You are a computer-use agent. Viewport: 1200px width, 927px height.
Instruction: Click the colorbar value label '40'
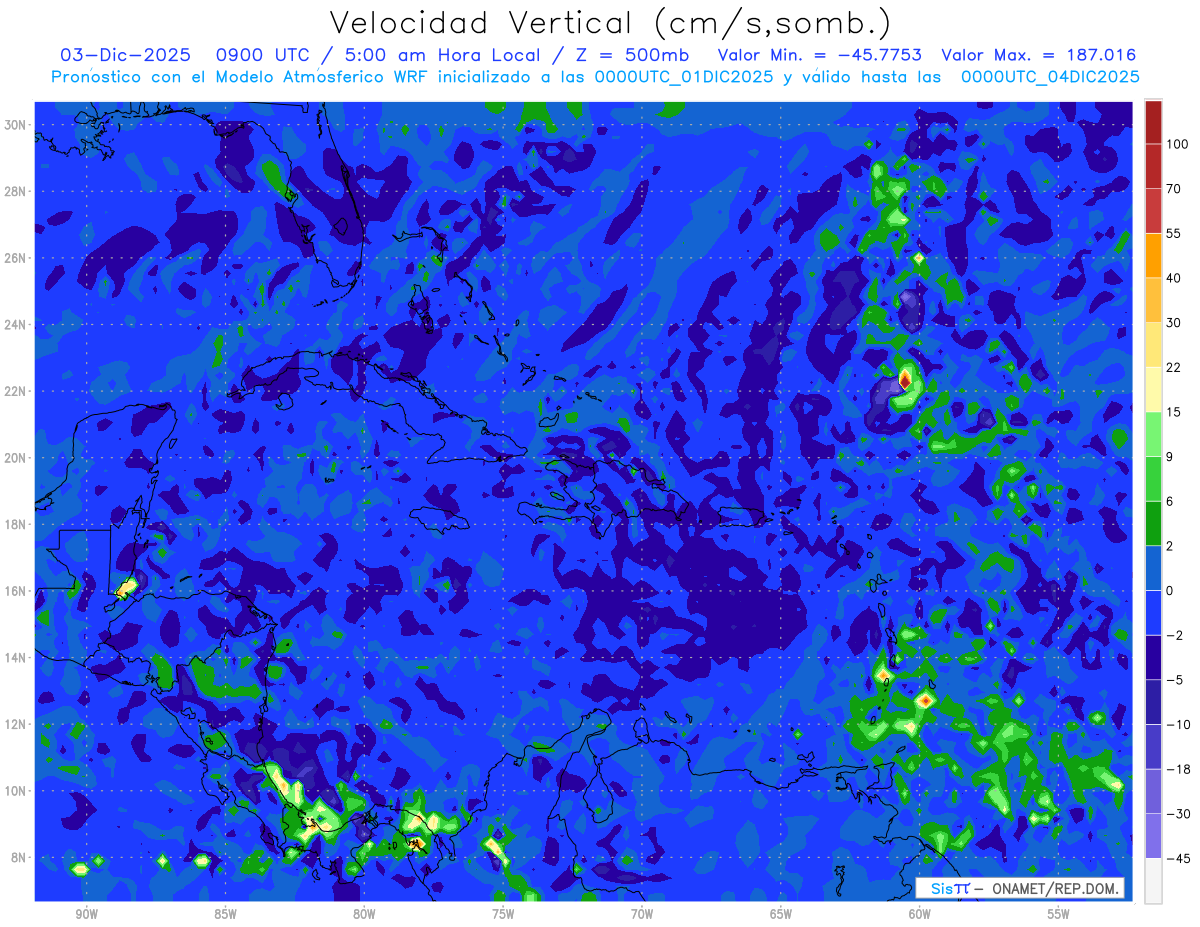pyautogui.click(x=1174, y=278)
